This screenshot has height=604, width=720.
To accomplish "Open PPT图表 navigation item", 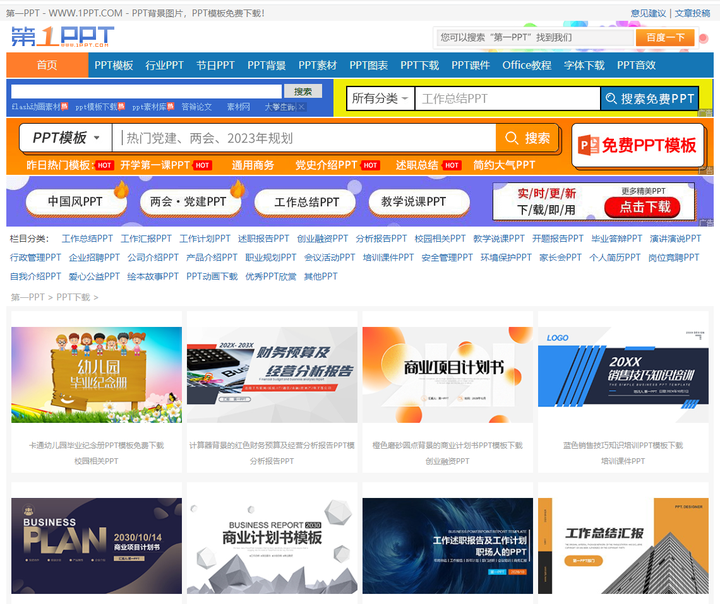I will (368, 65).
